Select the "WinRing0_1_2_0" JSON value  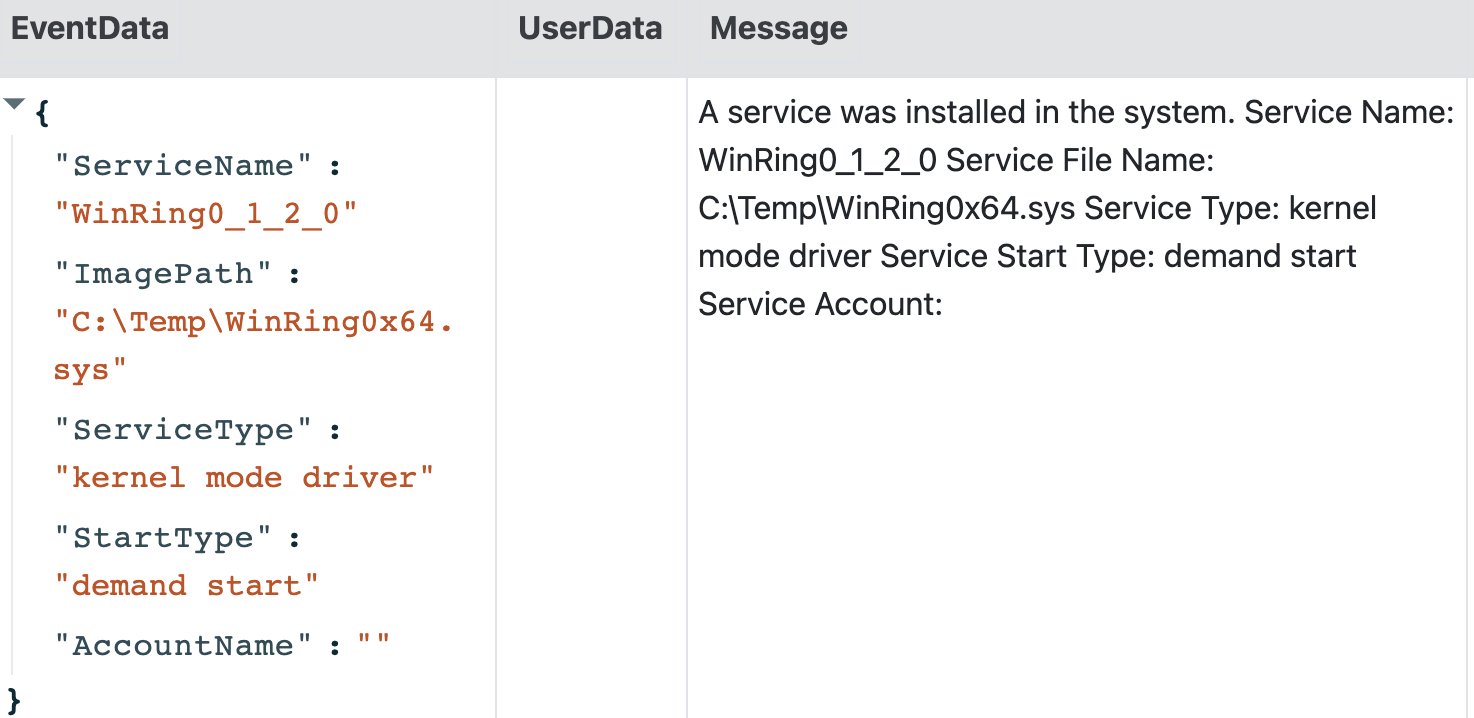coord(205,214)
